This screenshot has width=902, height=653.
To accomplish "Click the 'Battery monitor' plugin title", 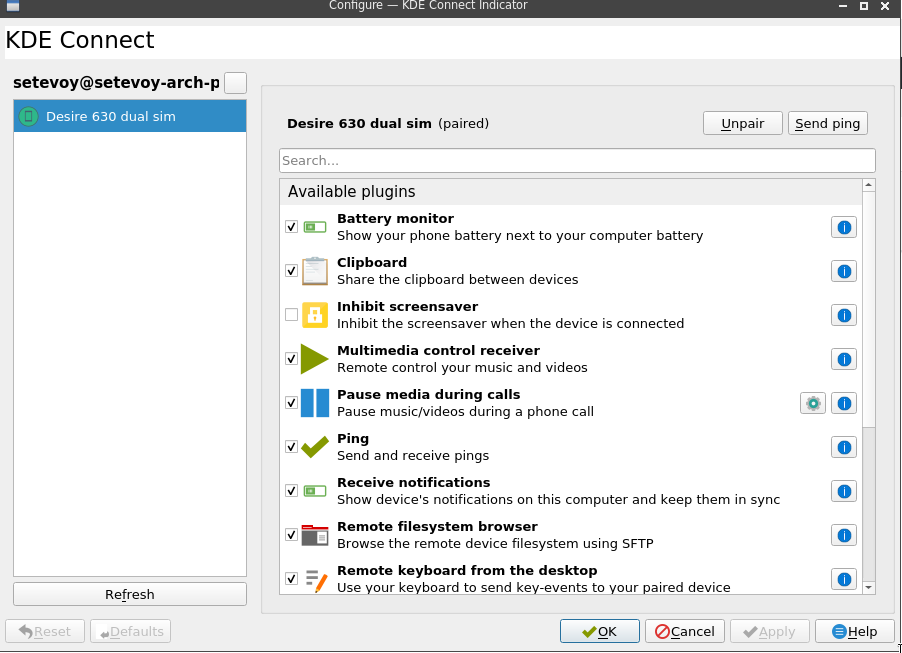I will pos(395,219).
